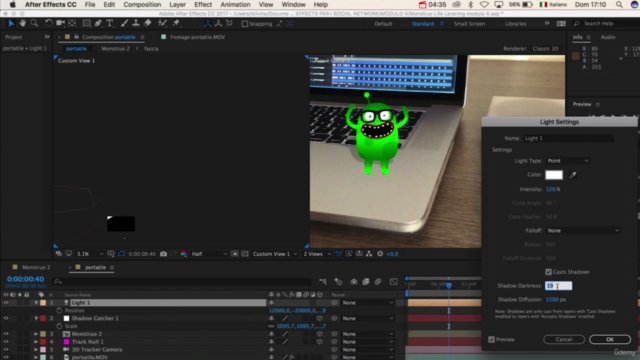The width and height of the screenshot is (640, 360).
Task: Open the Show Channel color management icon
Action: (x=184, y=254)
